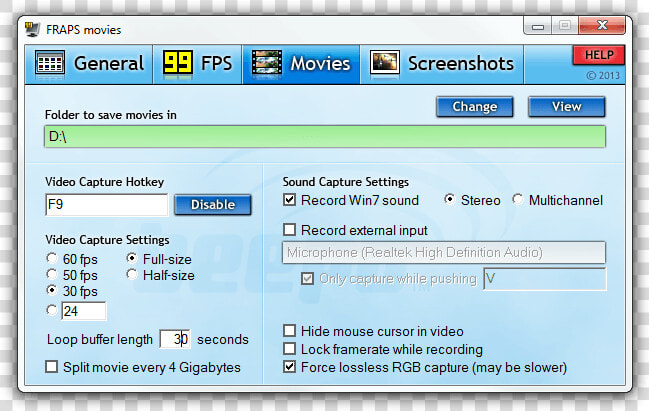649x411 pixels.
Task: Open the General tab
Action: pyautogui.click(x=89, y=64)
